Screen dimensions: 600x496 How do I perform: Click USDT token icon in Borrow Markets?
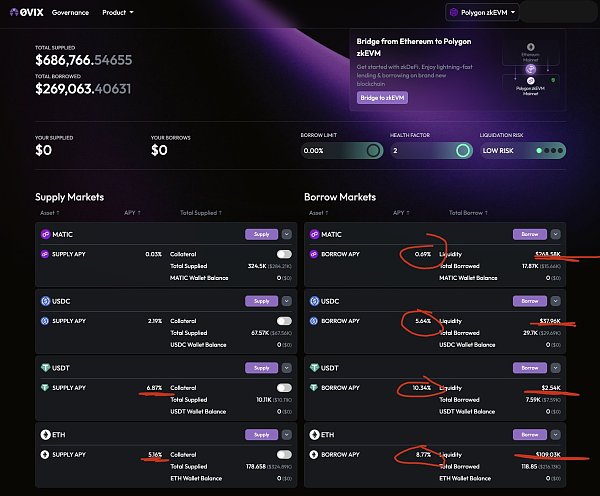click(x=314, y=367)
